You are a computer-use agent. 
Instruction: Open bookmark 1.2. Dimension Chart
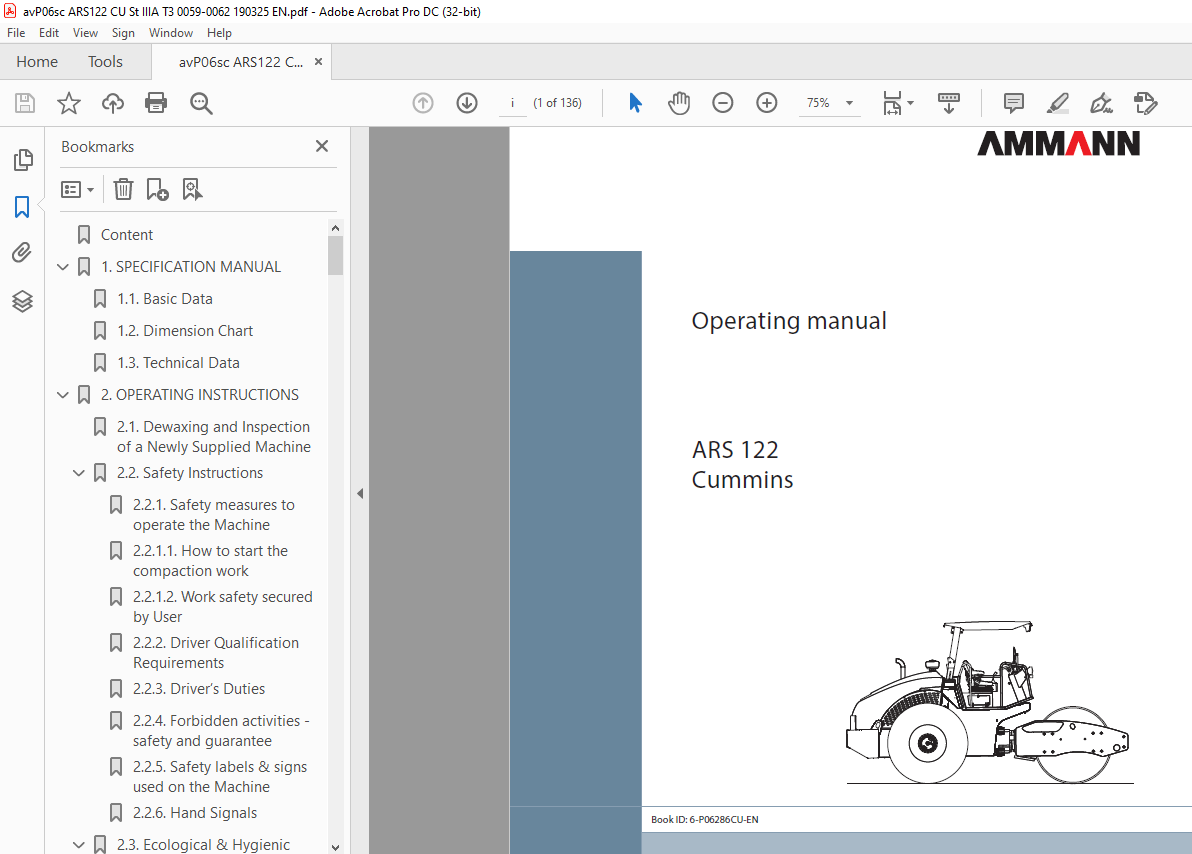coord(185,331)
